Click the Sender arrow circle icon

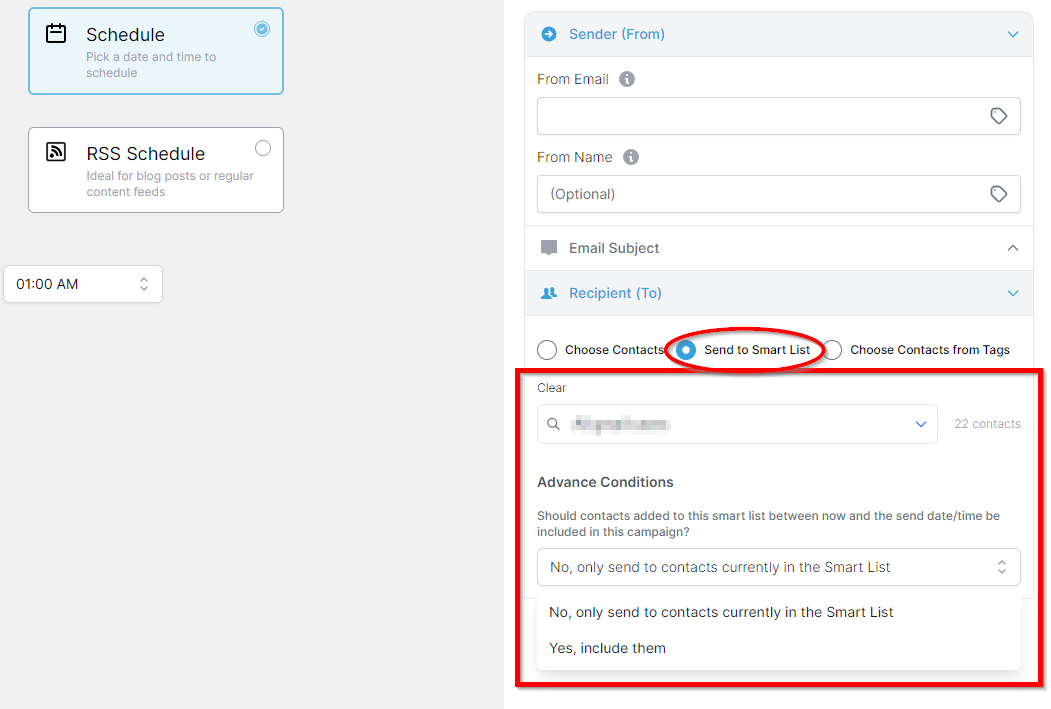(x=548, y=34)
